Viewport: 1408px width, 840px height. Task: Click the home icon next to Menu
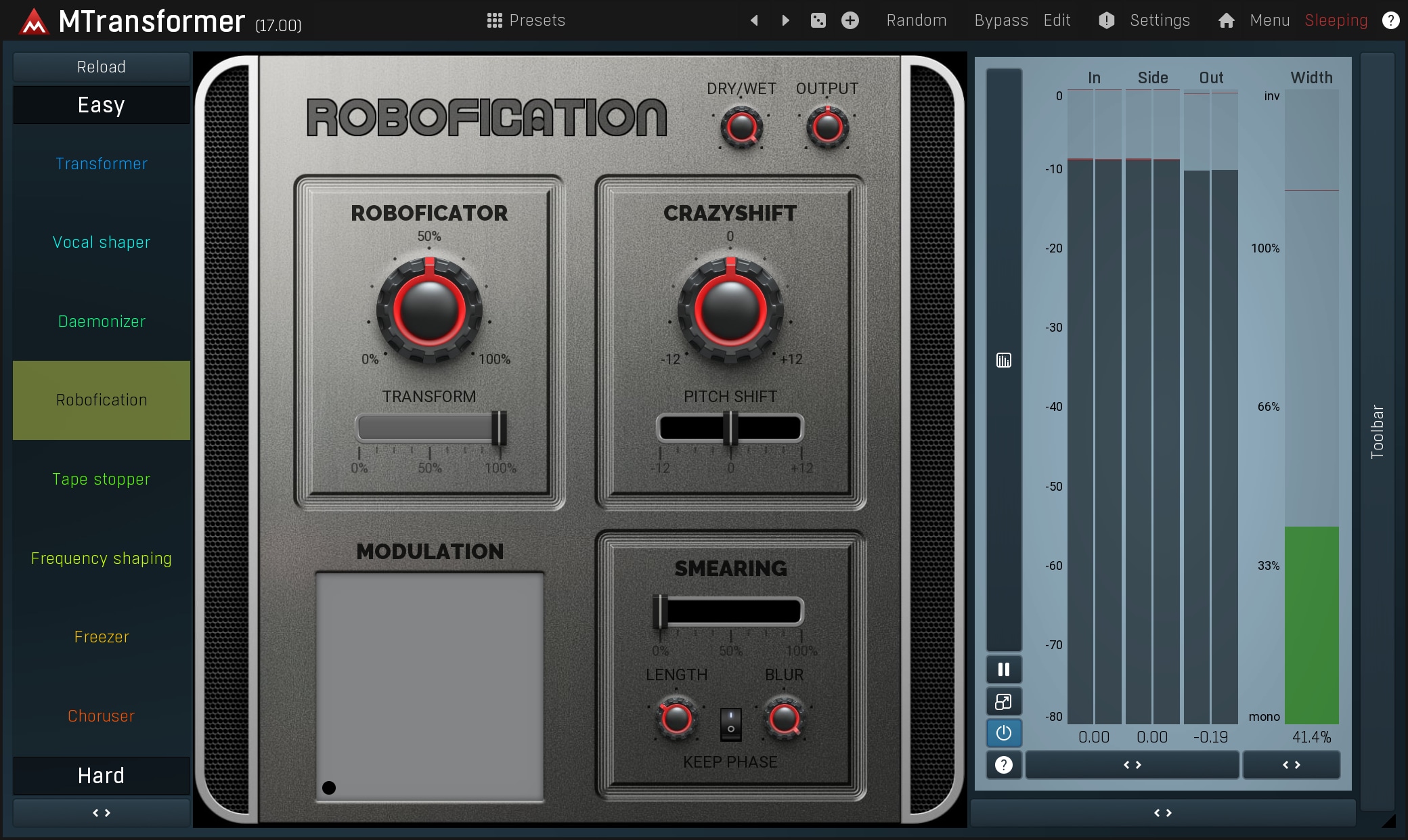coord(1226,20)
